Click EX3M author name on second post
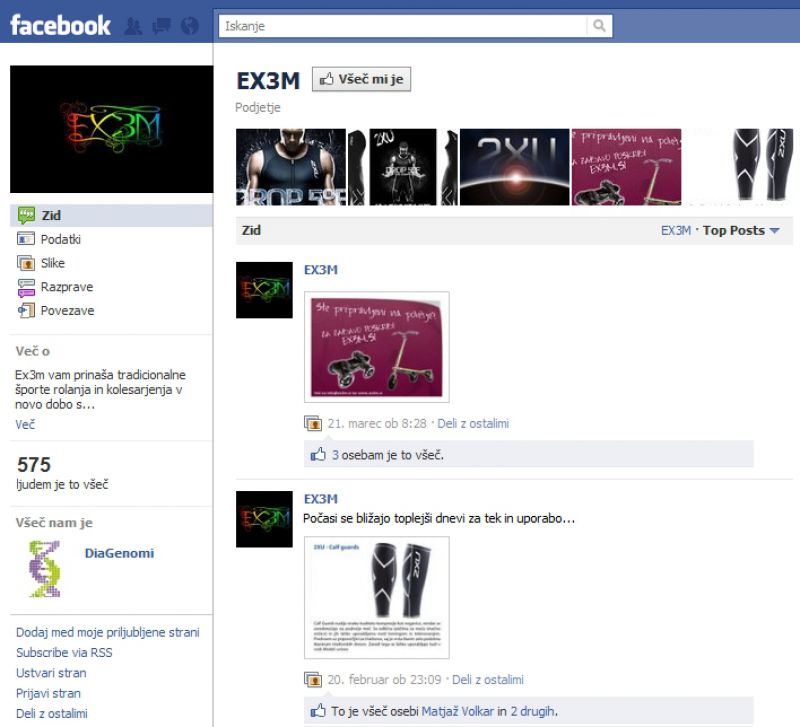Image resolution: width=800 pixels, height=727 pixels. (x=321, y=498)
